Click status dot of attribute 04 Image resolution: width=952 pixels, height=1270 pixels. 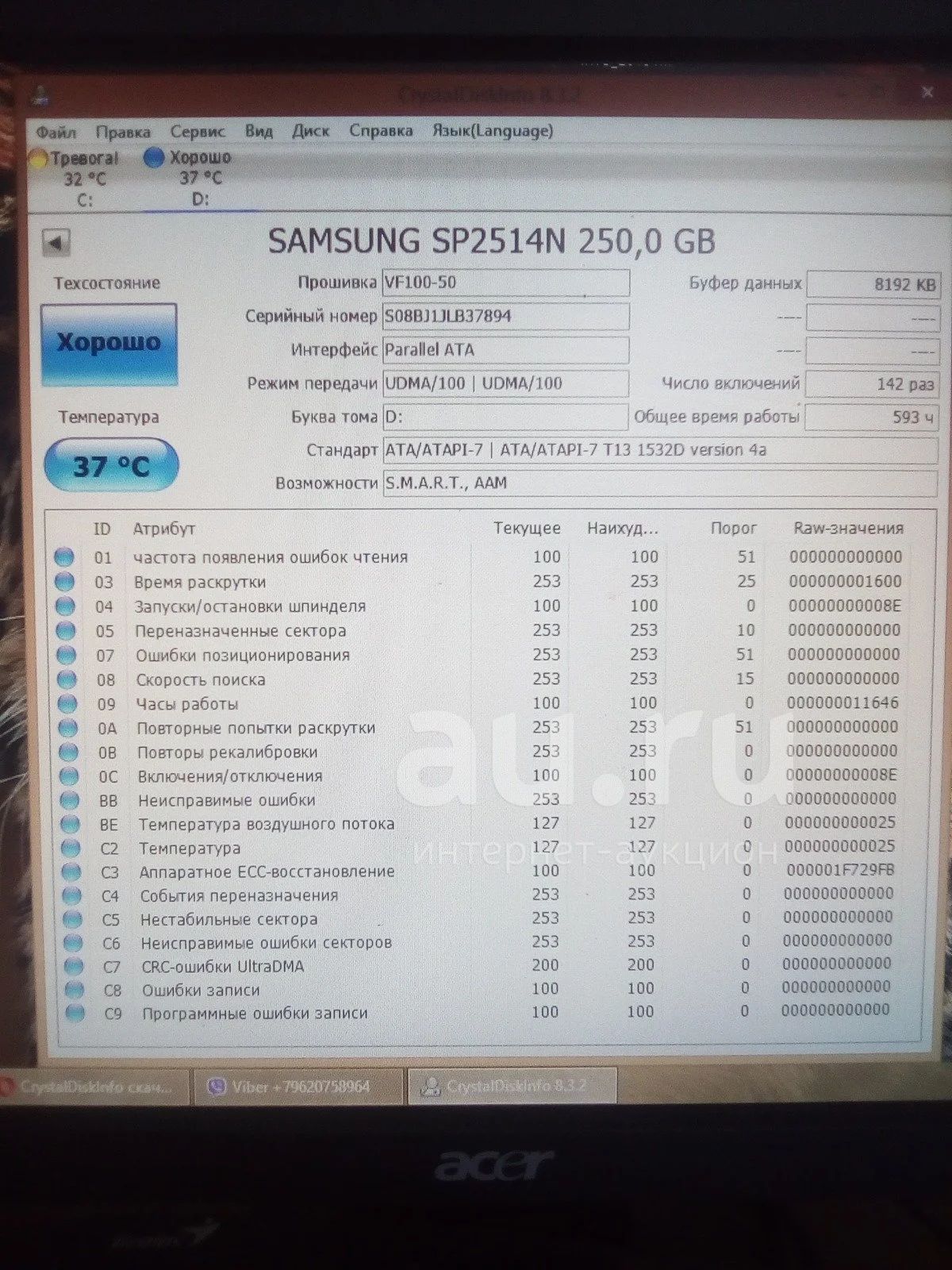65,606
